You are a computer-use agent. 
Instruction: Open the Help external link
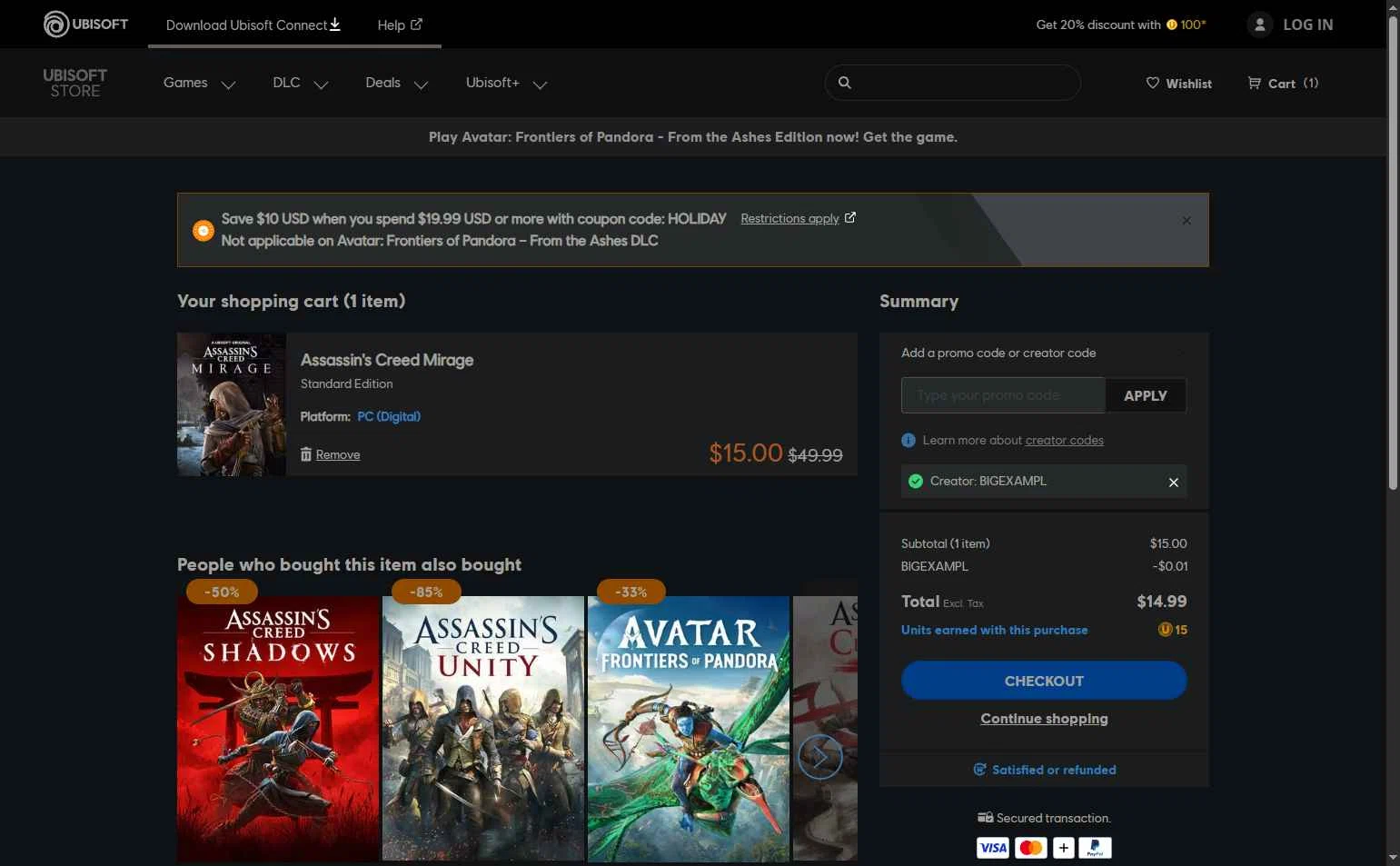tap(400, 25)
